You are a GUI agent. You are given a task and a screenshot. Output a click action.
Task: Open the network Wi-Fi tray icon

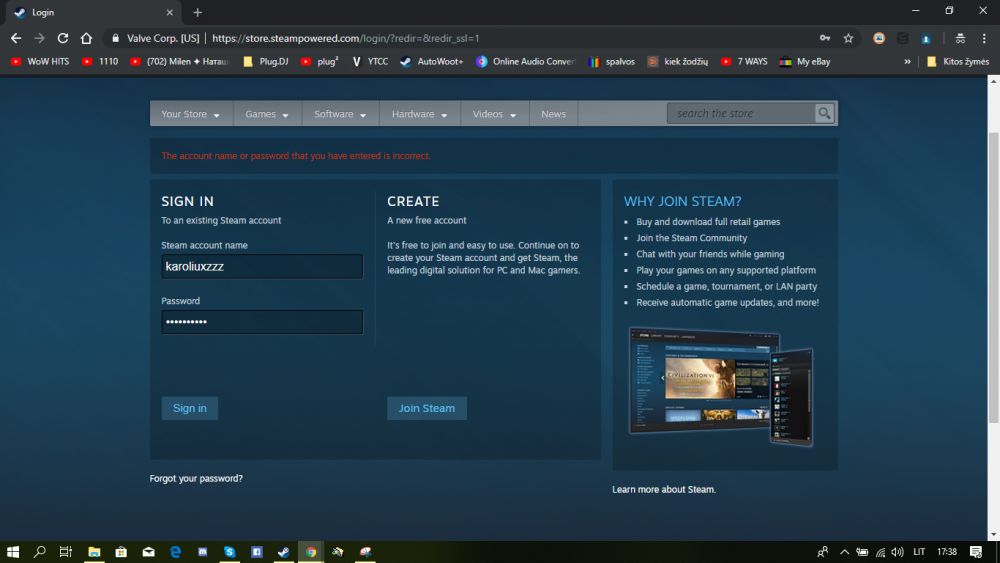(x=880, y=552)
